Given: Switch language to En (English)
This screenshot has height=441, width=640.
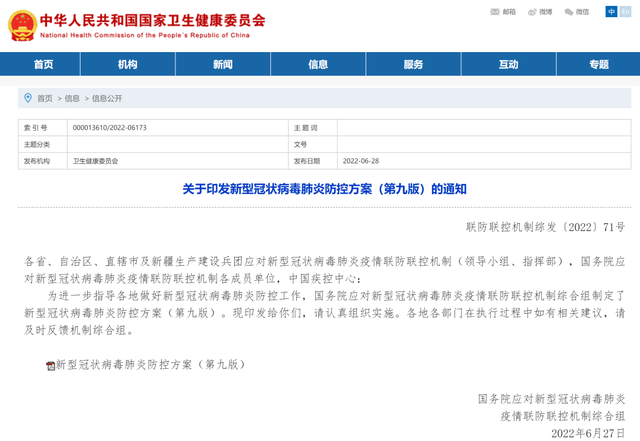Looking at the screenshot, I should click(x=626, y=12).
